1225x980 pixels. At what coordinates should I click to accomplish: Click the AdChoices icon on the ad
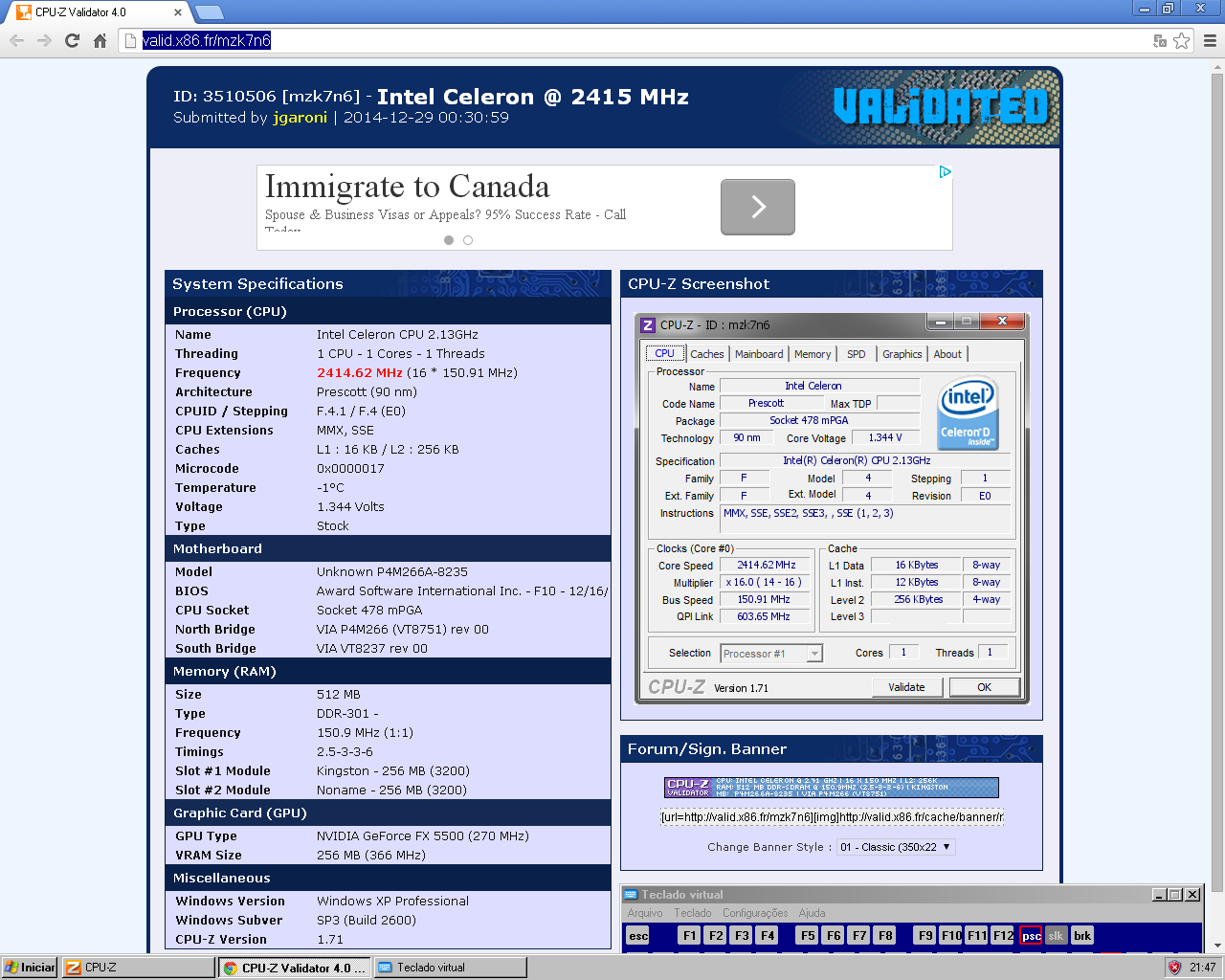click(x=945, y=172)
